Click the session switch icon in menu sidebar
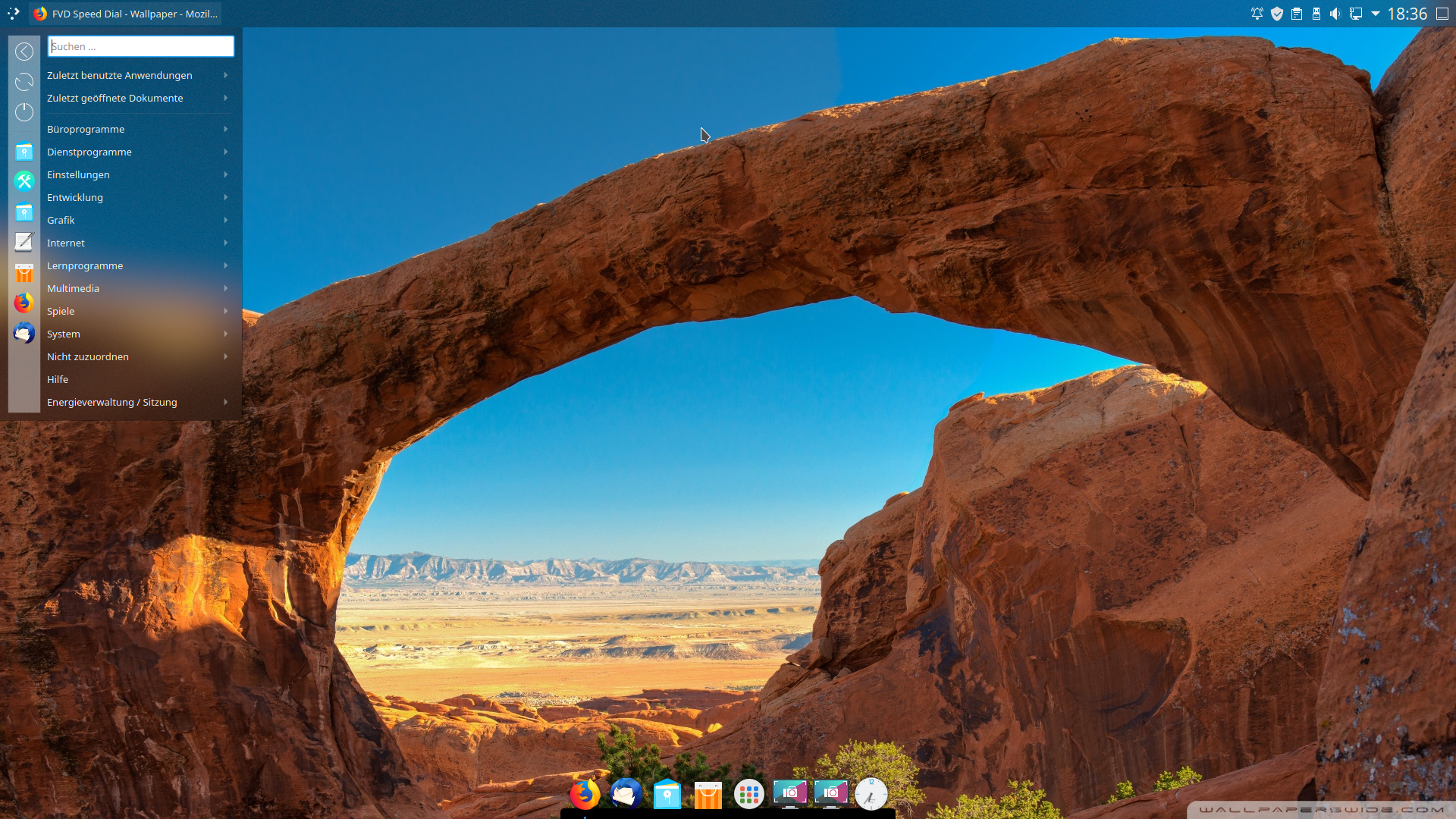Image resolution: width=1456 pixels, height=819 pixels. (x=24, y=82)
